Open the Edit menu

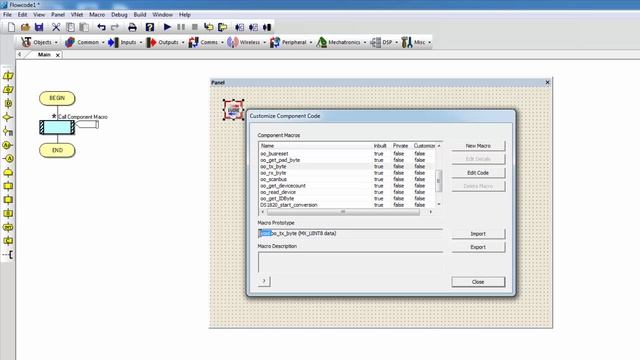coord(22,15)
